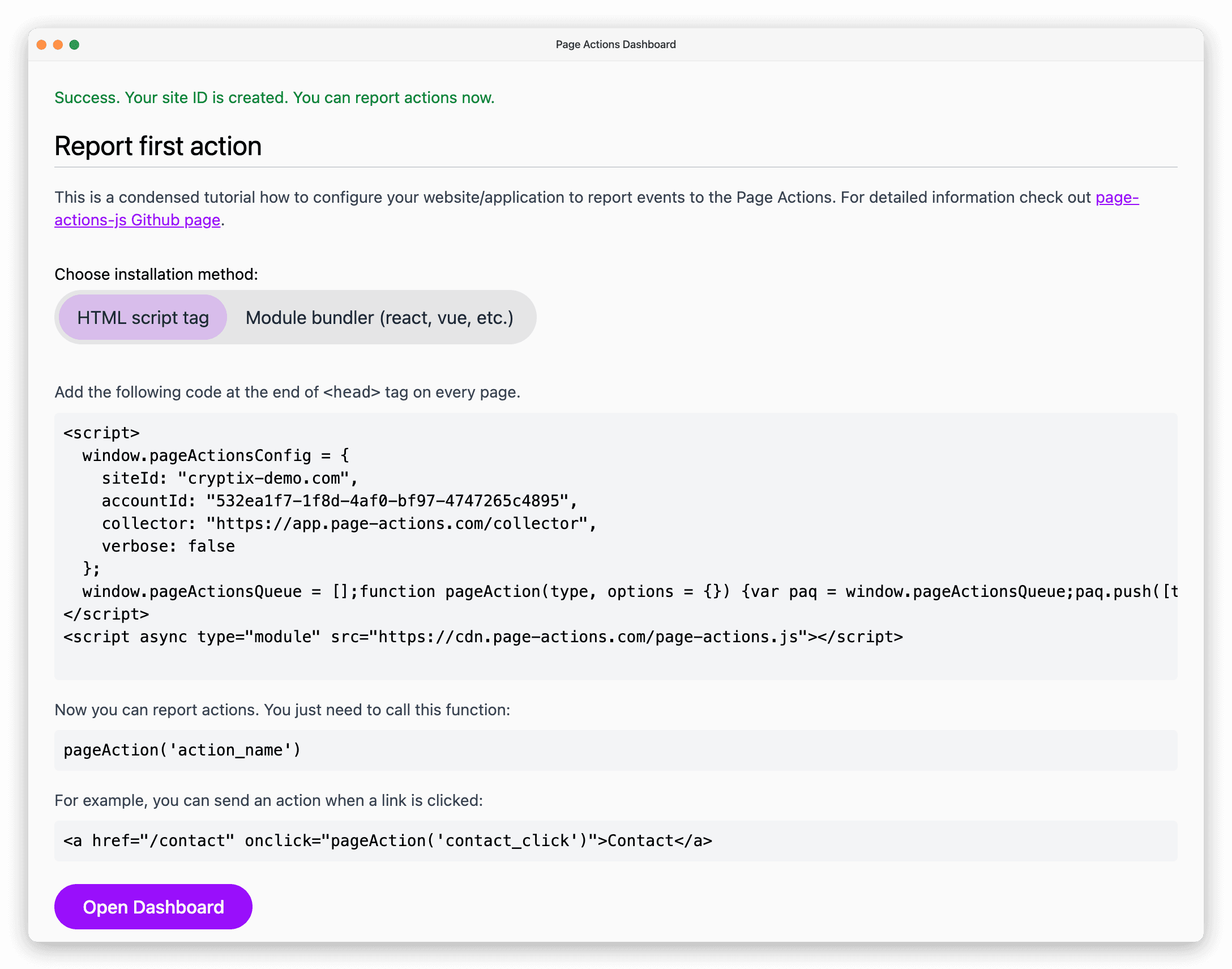
Task: Click the "Add the following code" instruction text
Action: (288, 392)
